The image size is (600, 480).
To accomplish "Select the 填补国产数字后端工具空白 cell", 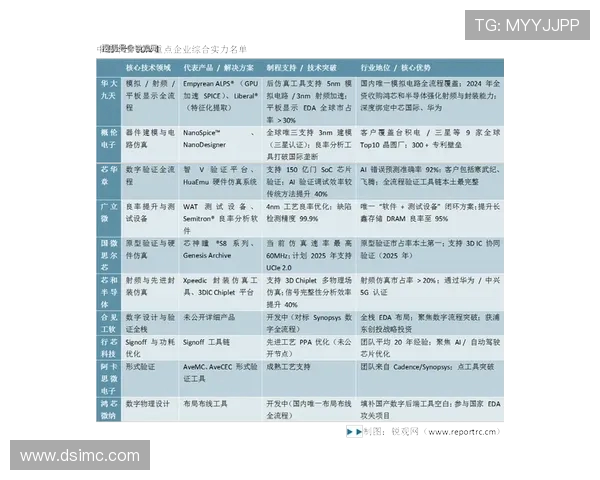I will (430, 410).
